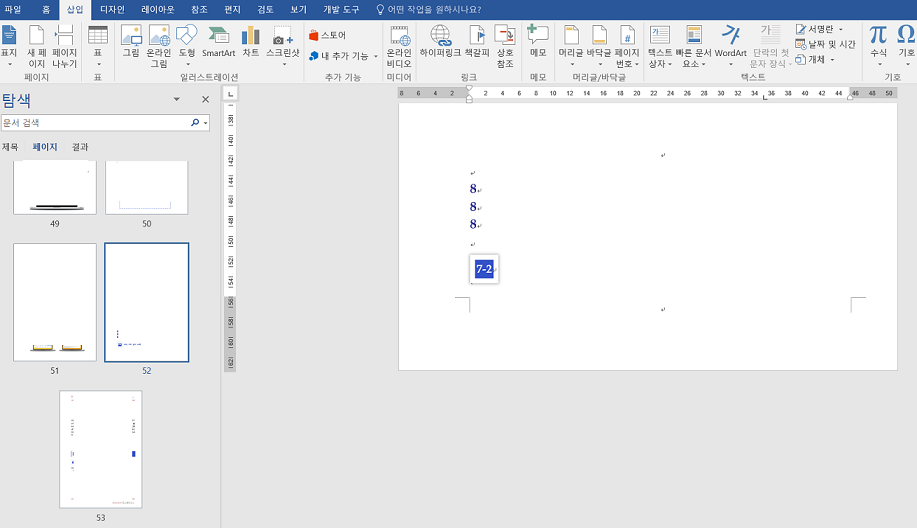Click the SmartArt icon

pyautogui.click(x=218, y=41)
